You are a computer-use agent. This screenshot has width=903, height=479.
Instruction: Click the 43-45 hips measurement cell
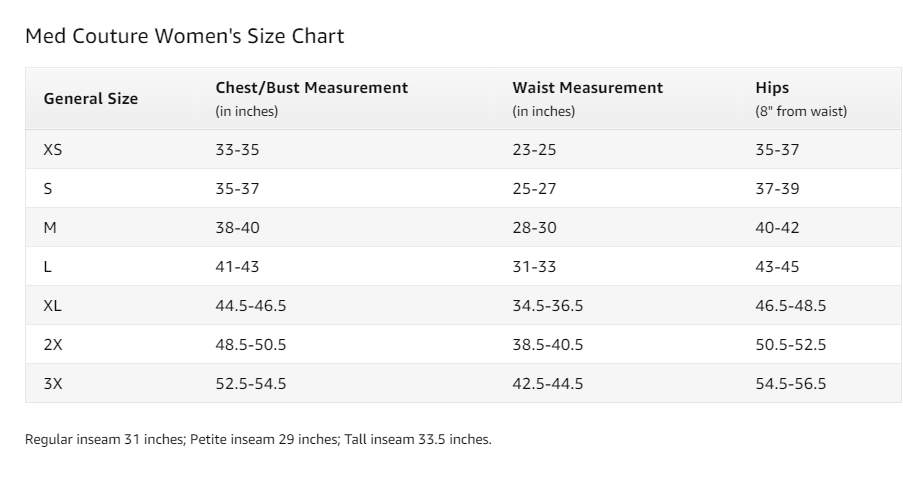(777, 267)
